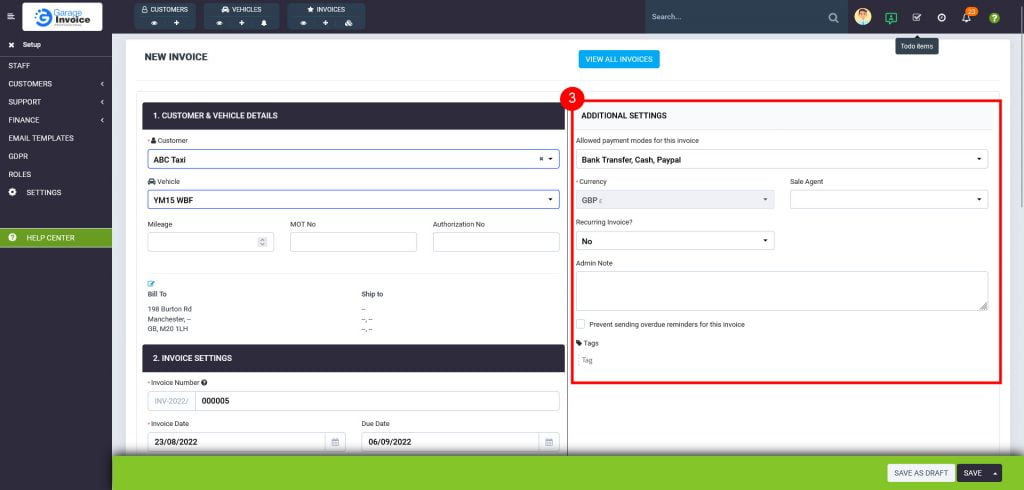Open the Todo items checkbox icon
Viewport: 1024px width, 490px height.
tap(916, 18)
